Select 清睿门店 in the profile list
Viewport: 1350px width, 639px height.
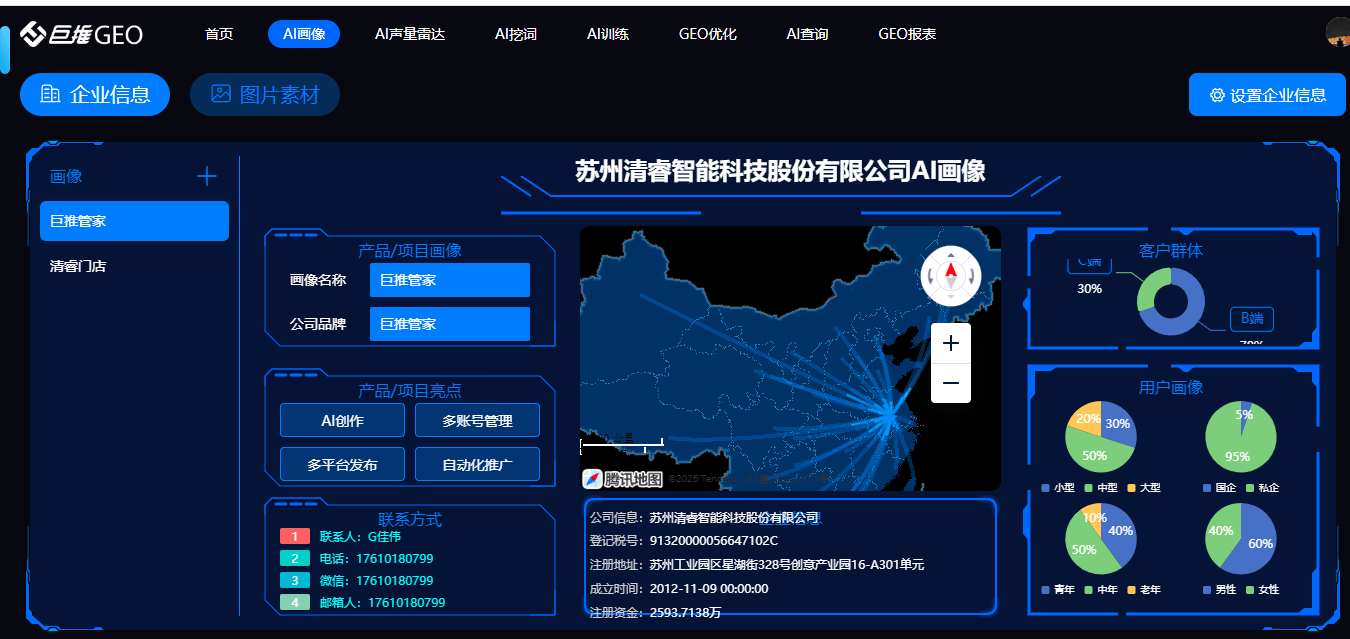tap(78, 266)
